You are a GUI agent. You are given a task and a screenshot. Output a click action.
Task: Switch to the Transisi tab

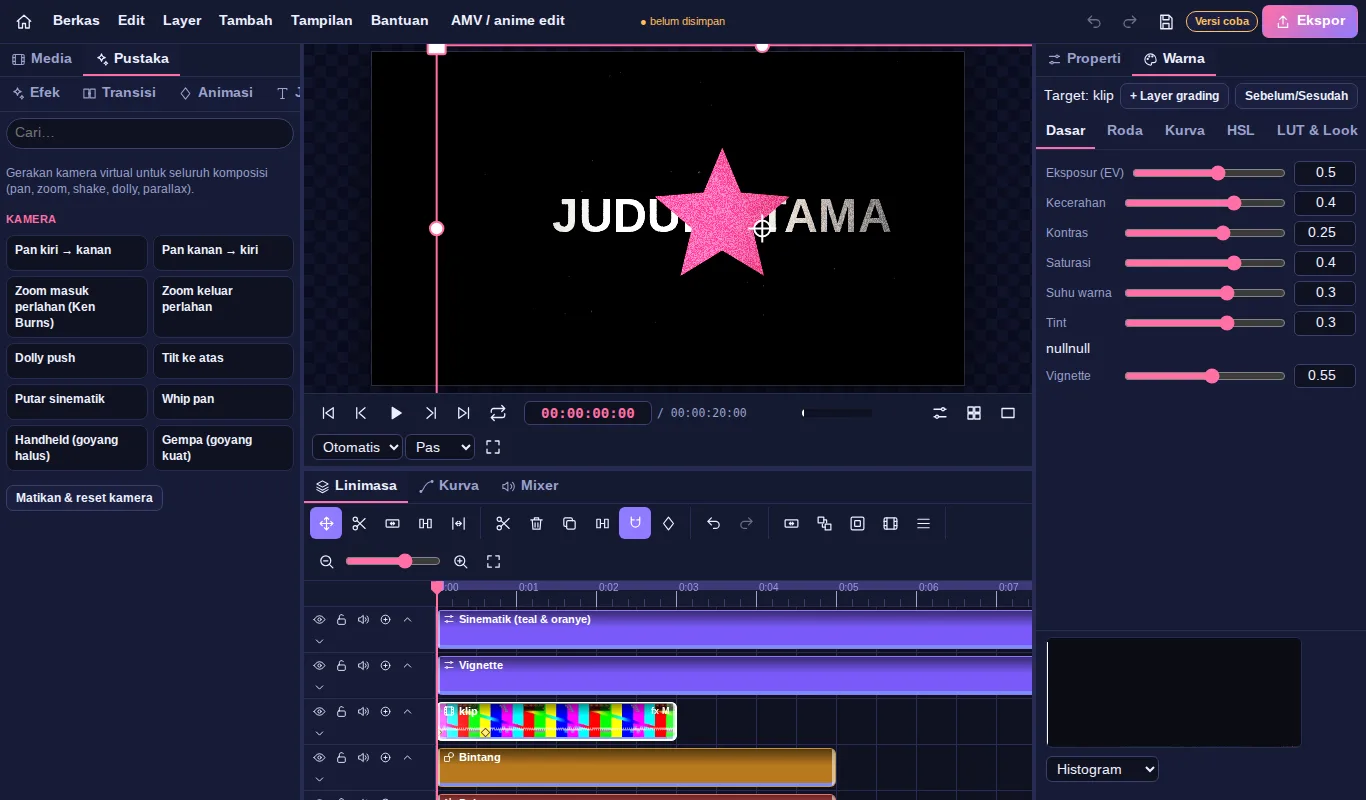coord(120,93)
